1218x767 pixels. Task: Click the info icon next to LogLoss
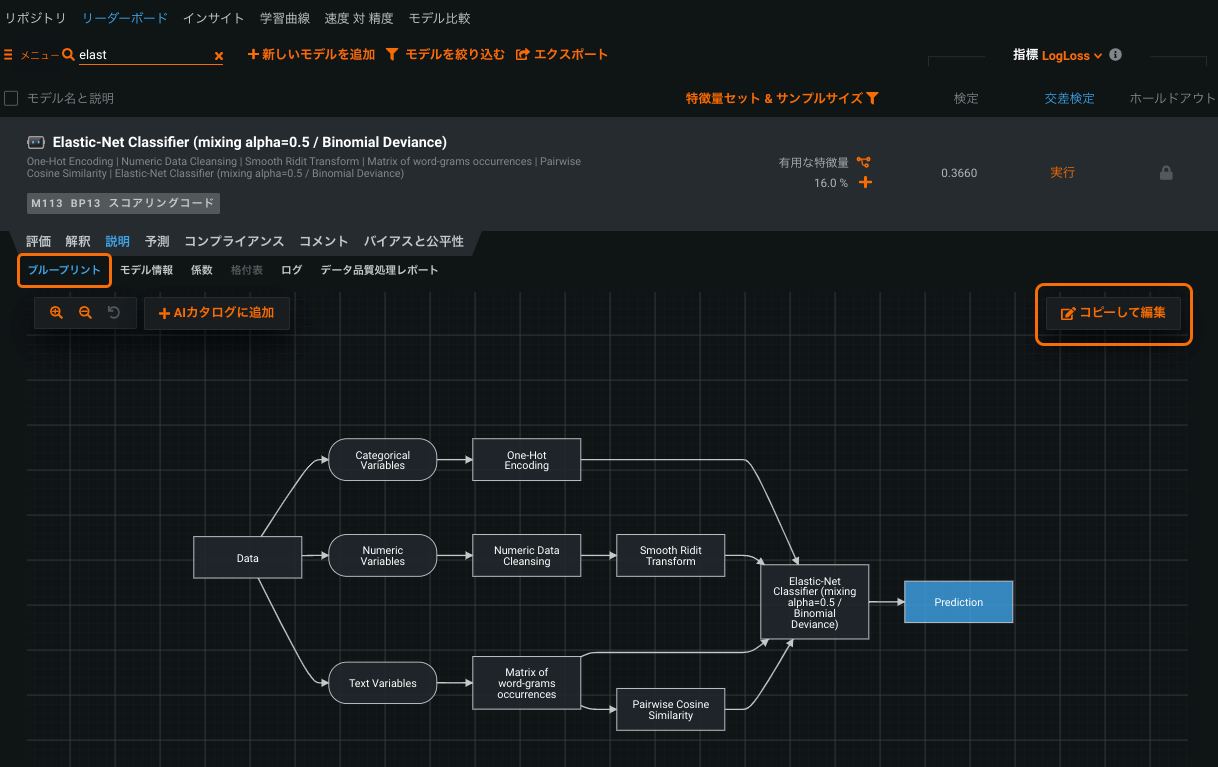tap(1115, 55)
